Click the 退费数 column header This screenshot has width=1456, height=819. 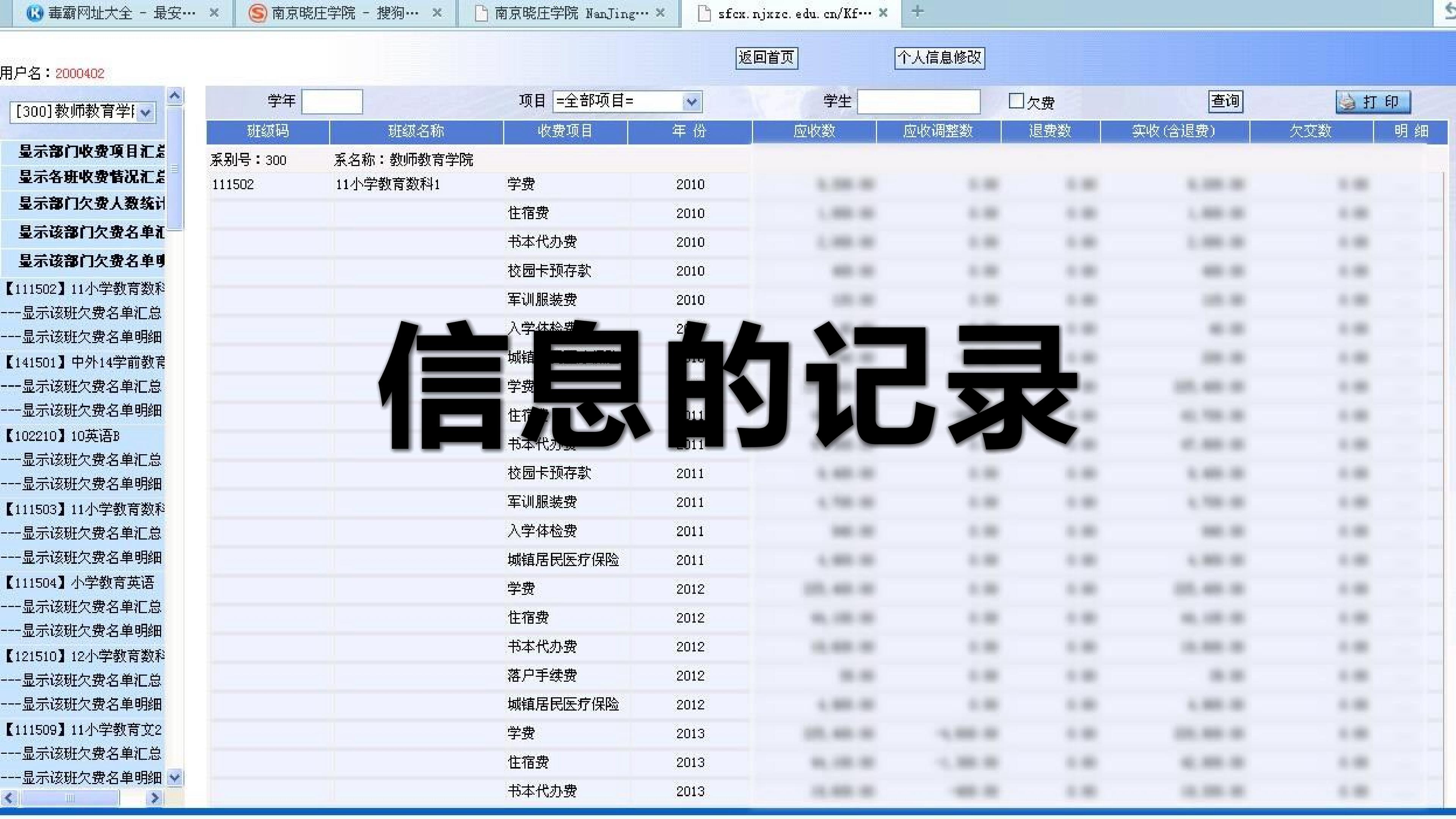(x=1050, y=132)
